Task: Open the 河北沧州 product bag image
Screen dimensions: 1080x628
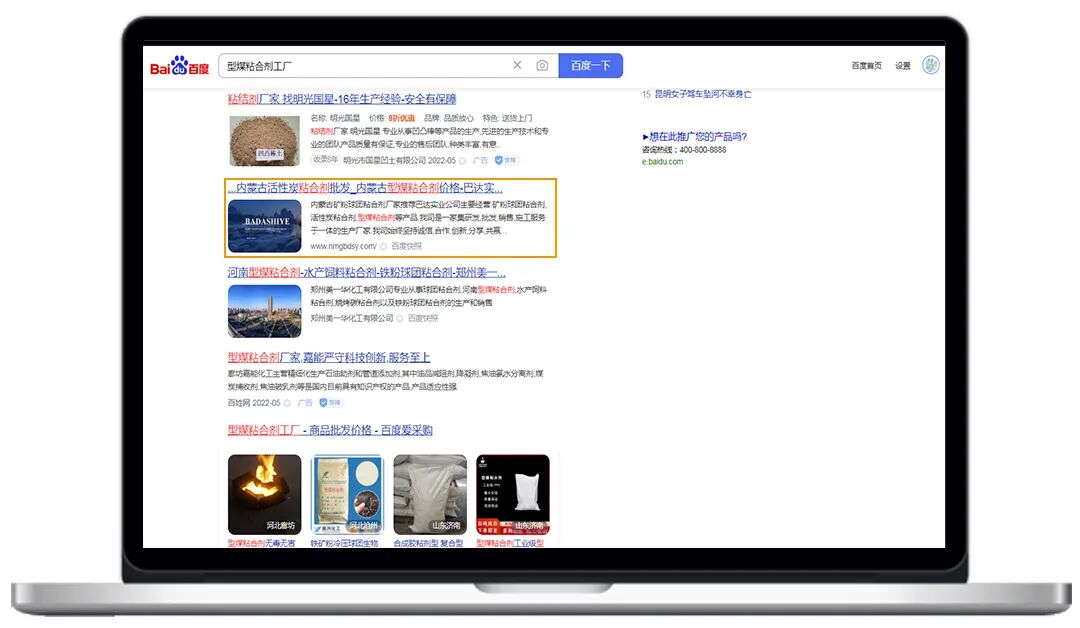Action: [347, 494]
